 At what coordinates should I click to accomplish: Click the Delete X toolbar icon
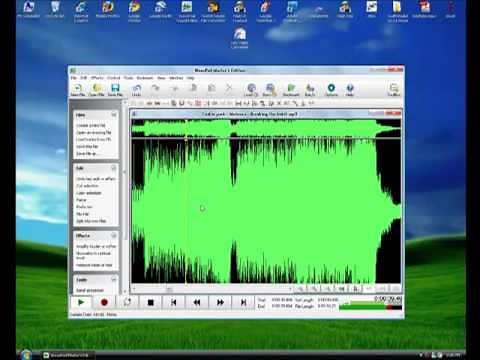coord(229,88)
